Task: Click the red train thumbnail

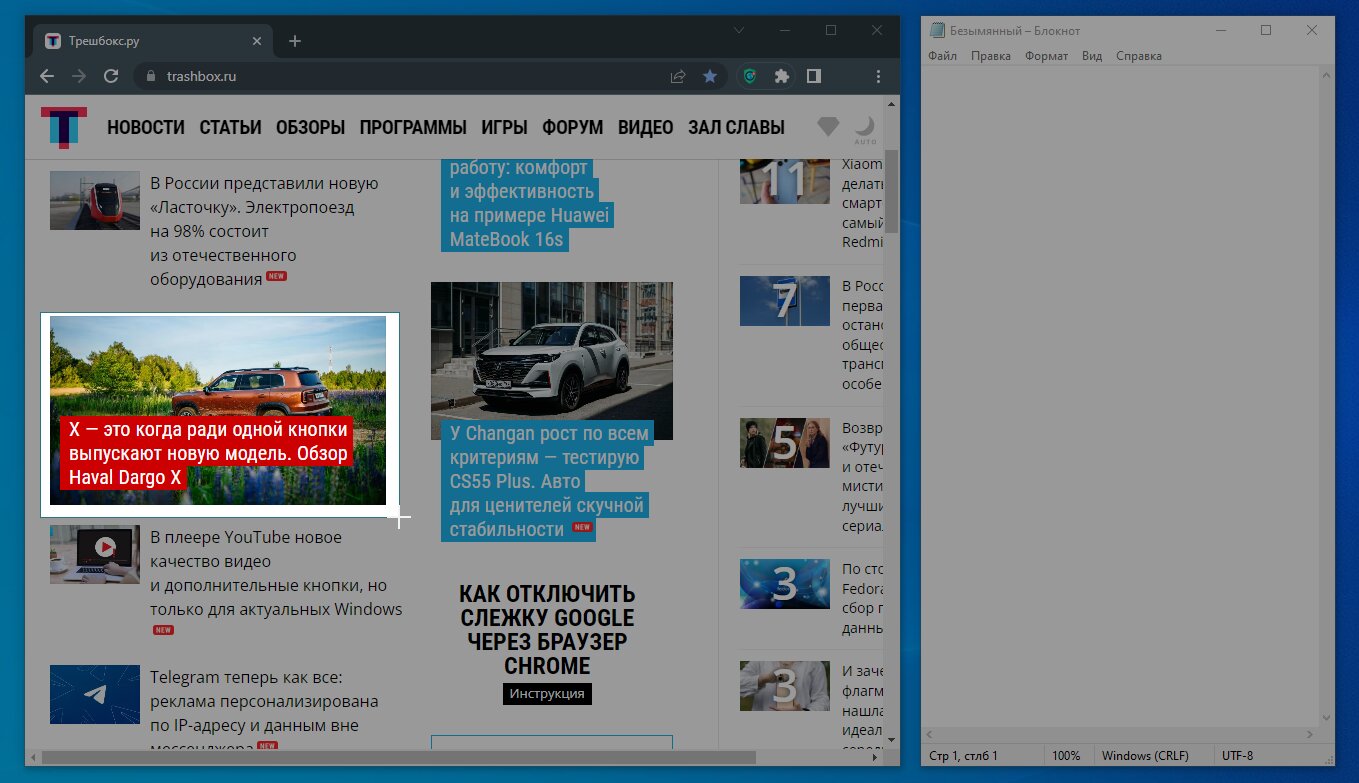Action: pos(95,200)
